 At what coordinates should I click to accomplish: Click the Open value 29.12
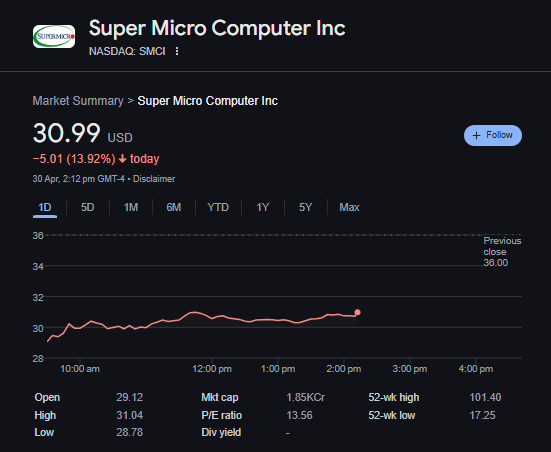tap(130, 398)
